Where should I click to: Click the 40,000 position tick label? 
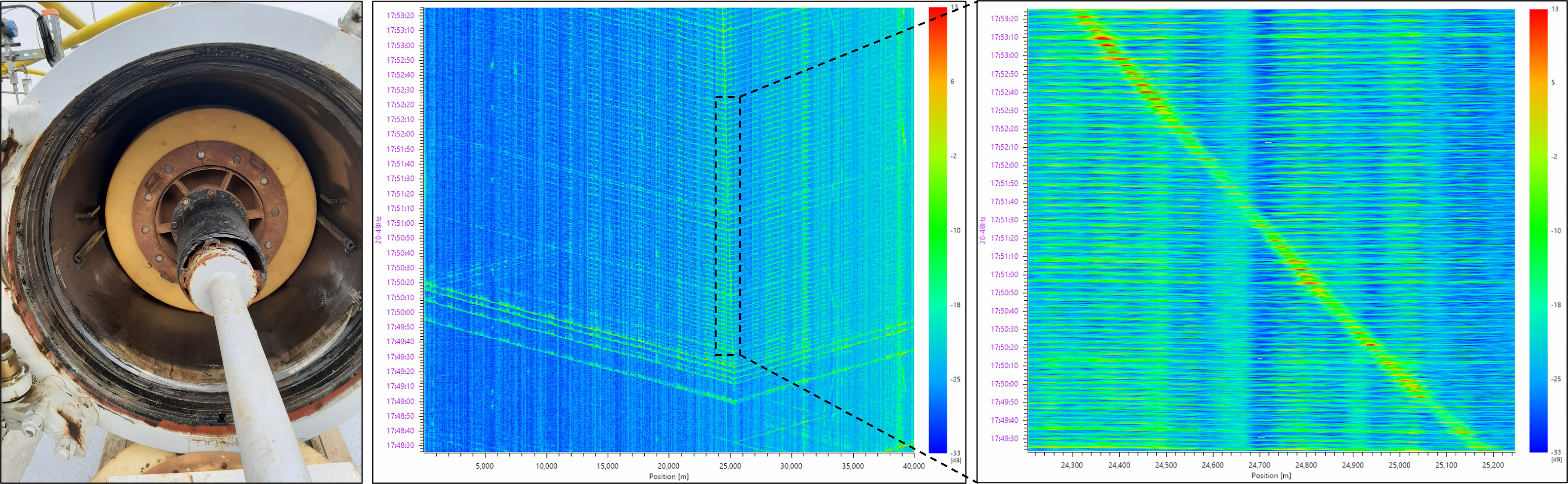pyautogui.click(x=913, y=466)
